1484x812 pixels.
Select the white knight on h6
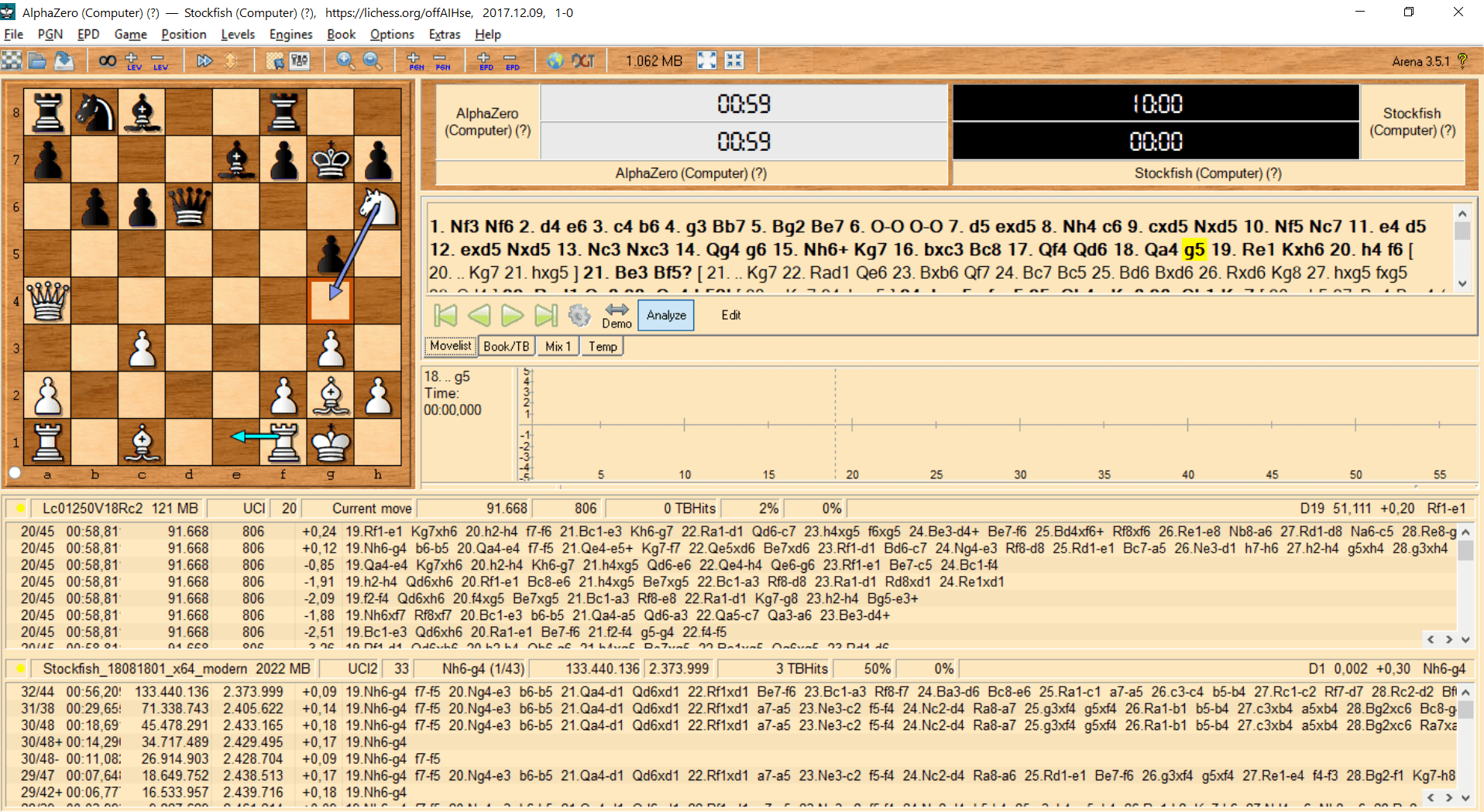[378, 207]
